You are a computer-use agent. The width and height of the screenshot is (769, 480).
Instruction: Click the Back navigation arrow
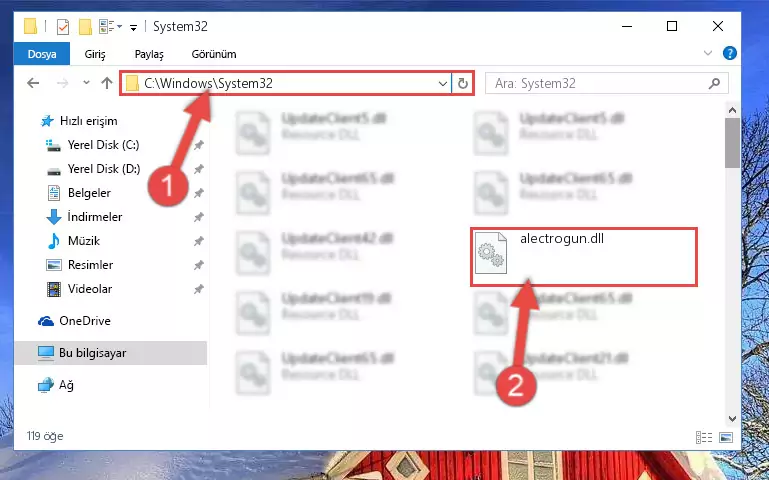pos(33,83)
